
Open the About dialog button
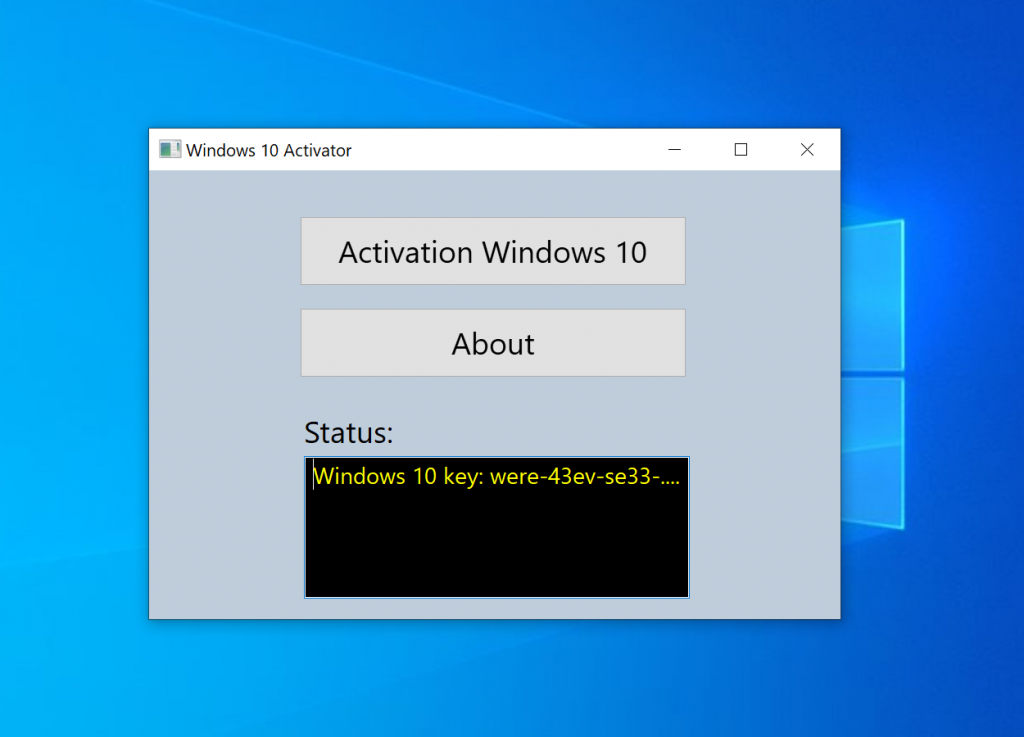pyautogui.click(x=493, y=343)
